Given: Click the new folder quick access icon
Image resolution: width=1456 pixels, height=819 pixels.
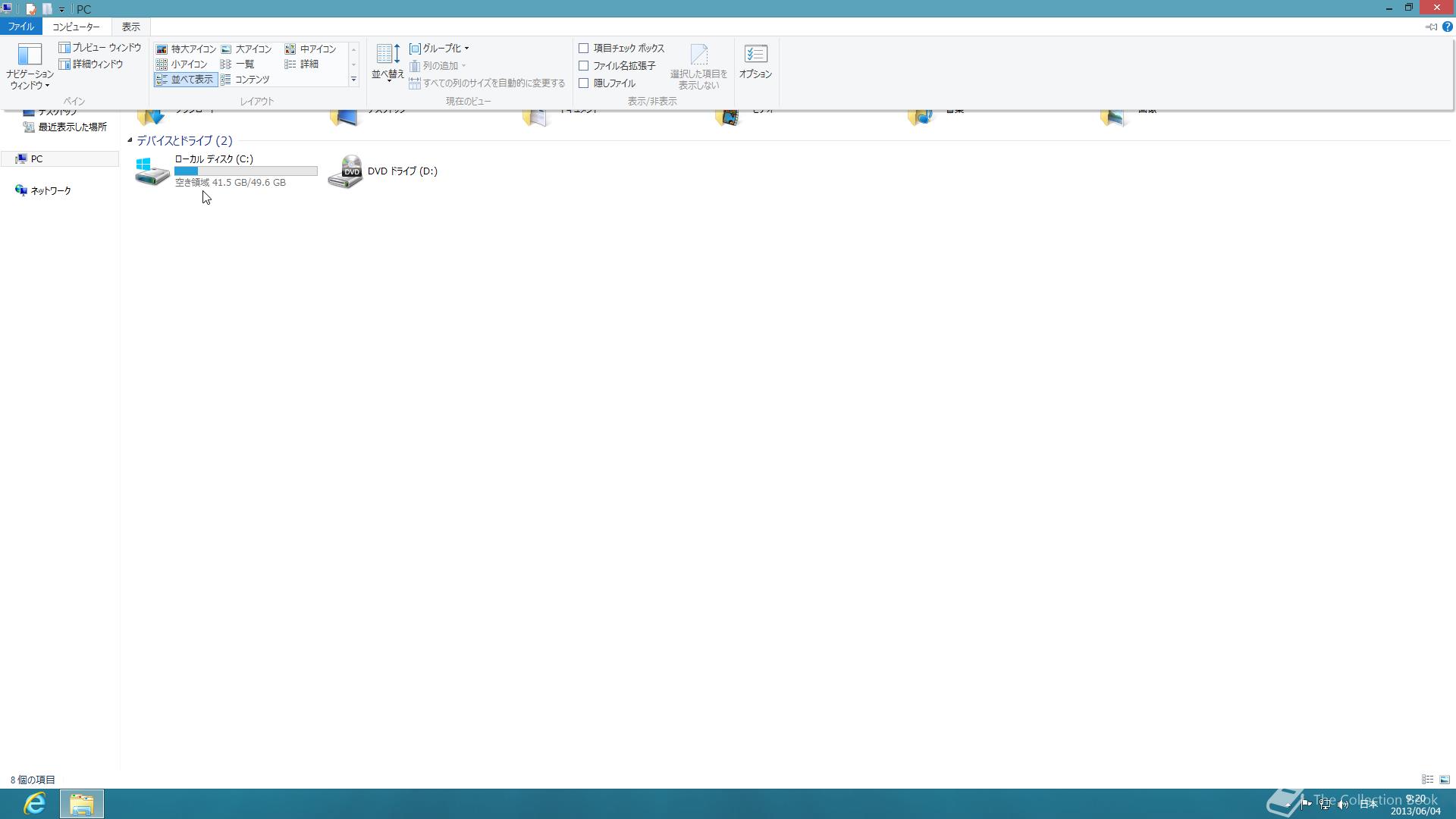Looking at the screenshot, I should point(47,9).
